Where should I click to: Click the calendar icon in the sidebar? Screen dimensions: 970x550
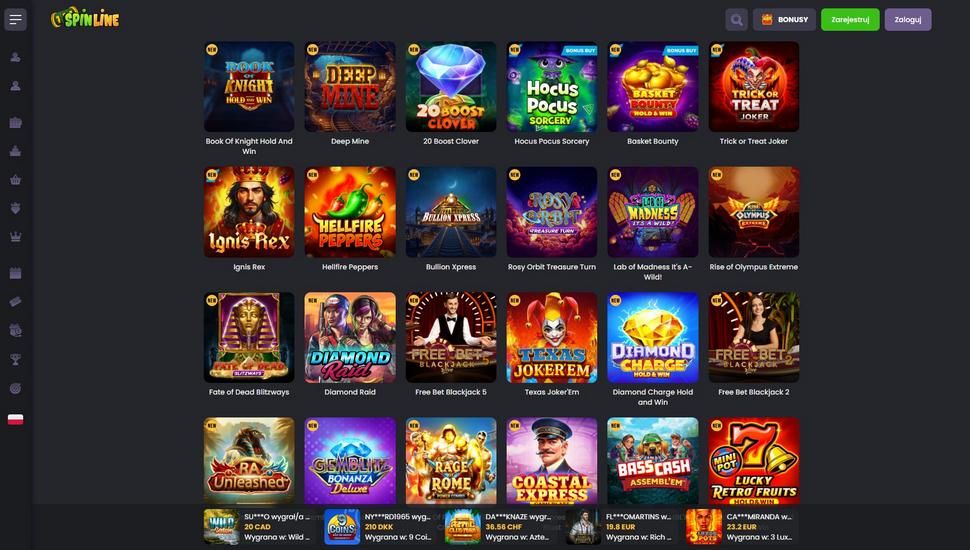coord(15,273)
